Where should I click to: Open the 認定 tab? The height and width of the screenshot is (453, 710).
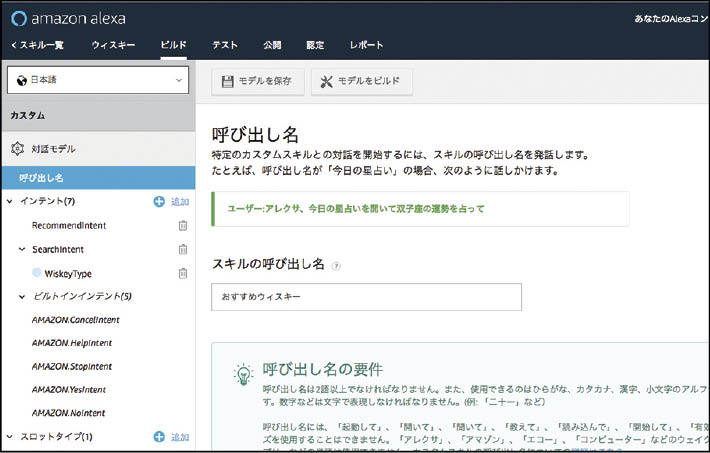pyautogui.click(x=315, y=45)
